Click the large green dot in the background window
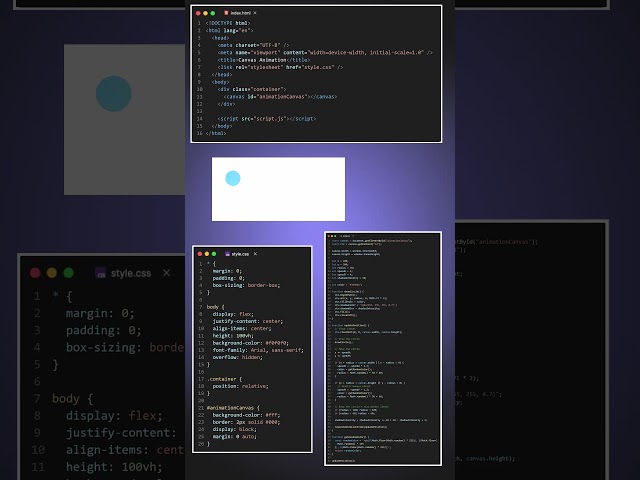Image resolution: width=640 pixels, height=480 pixels. tap(69, 273)
